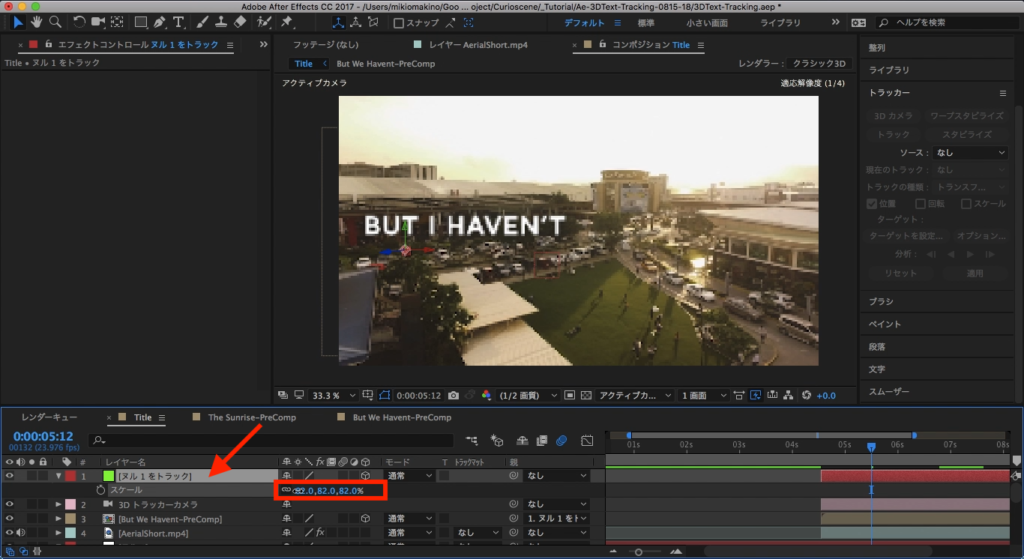
Task: Switch to the 標準 workspace
Action: [x=646, y=22]
